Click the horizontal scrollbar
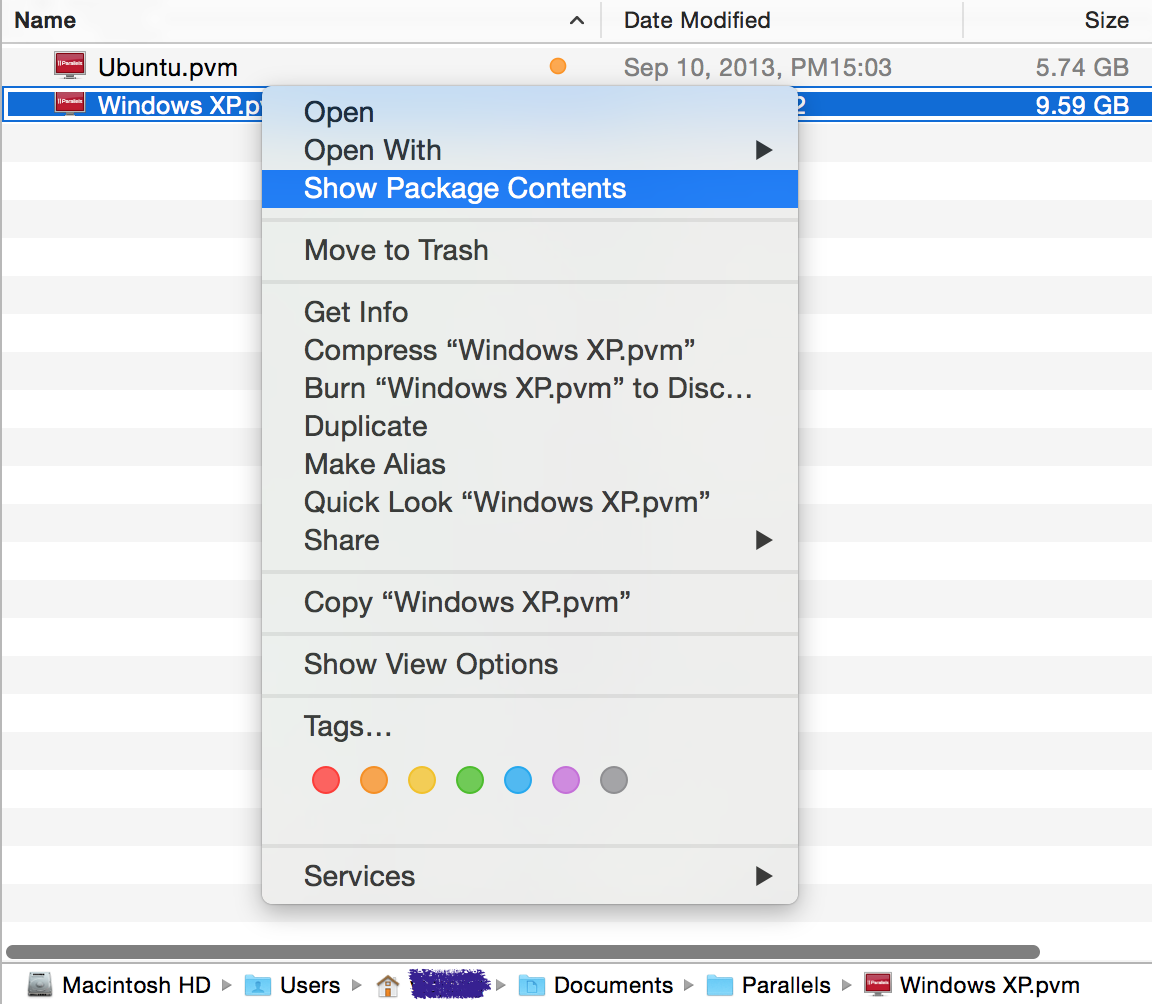The height and width of the screenshot is (1004, 1152). coord(520,952)
